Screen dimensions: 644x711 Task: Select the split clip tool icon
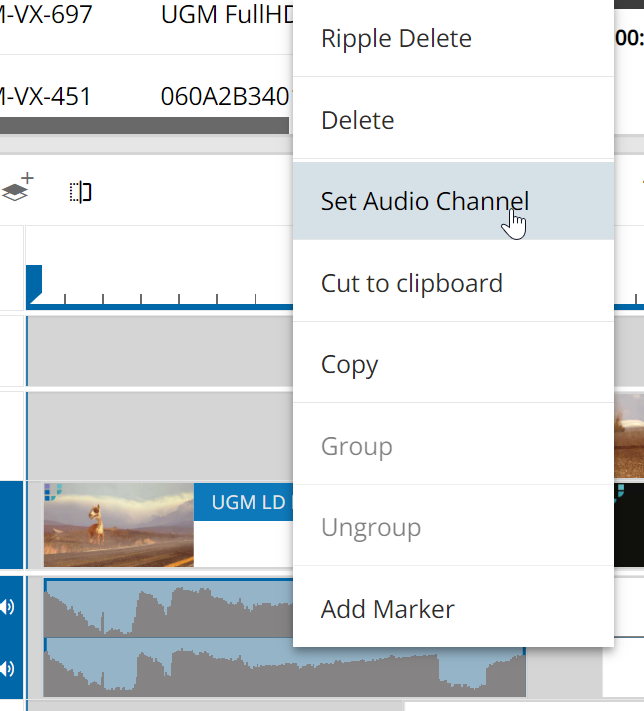click(80, 191)
